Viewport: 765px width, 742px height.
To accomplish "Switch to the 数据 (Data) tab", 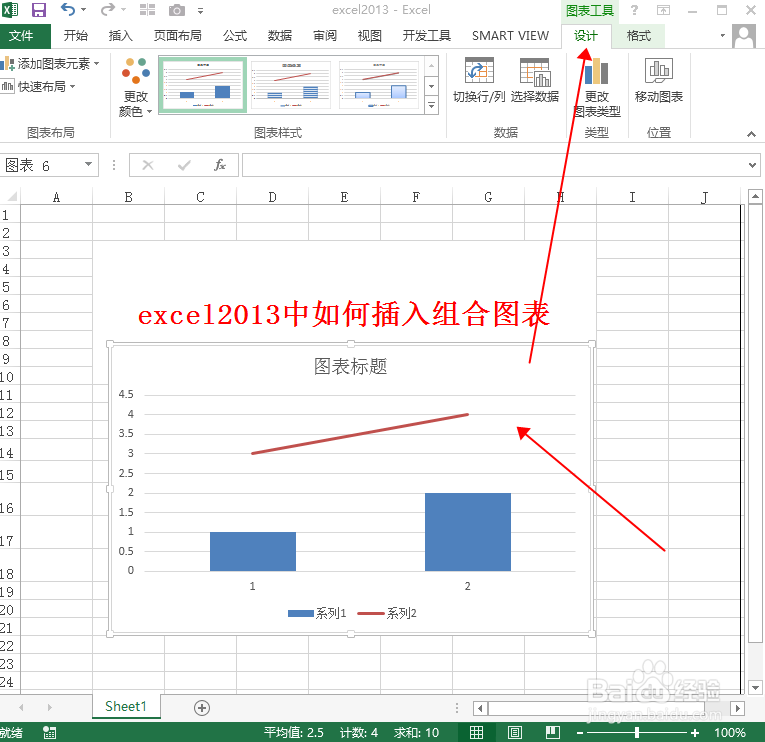I will click(280, 36).
